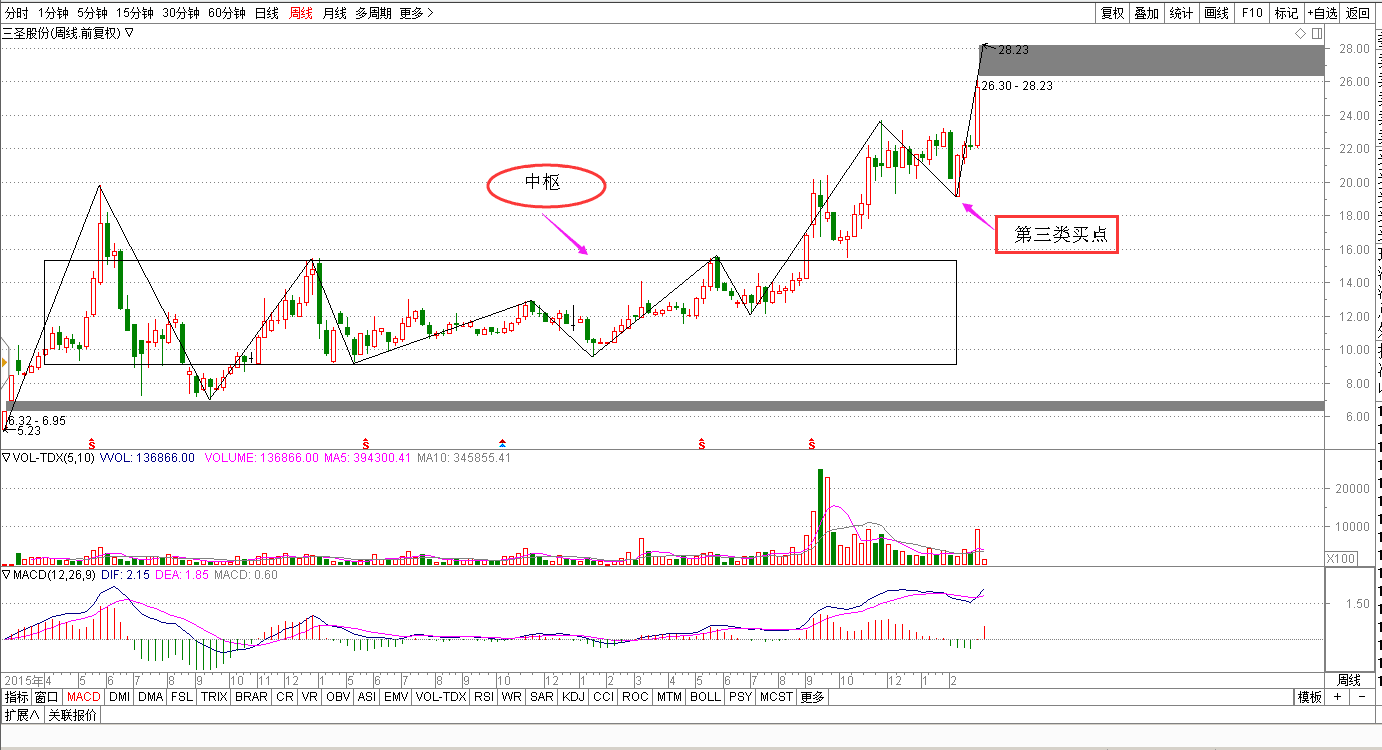Click the 复权 adjustment button

[x=1112, y=13]
